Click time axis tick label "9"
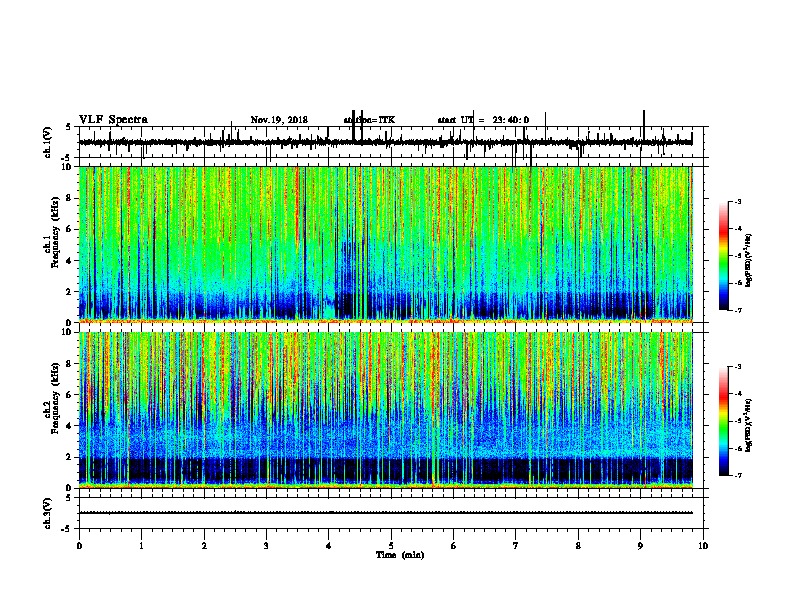 (640, 546)
